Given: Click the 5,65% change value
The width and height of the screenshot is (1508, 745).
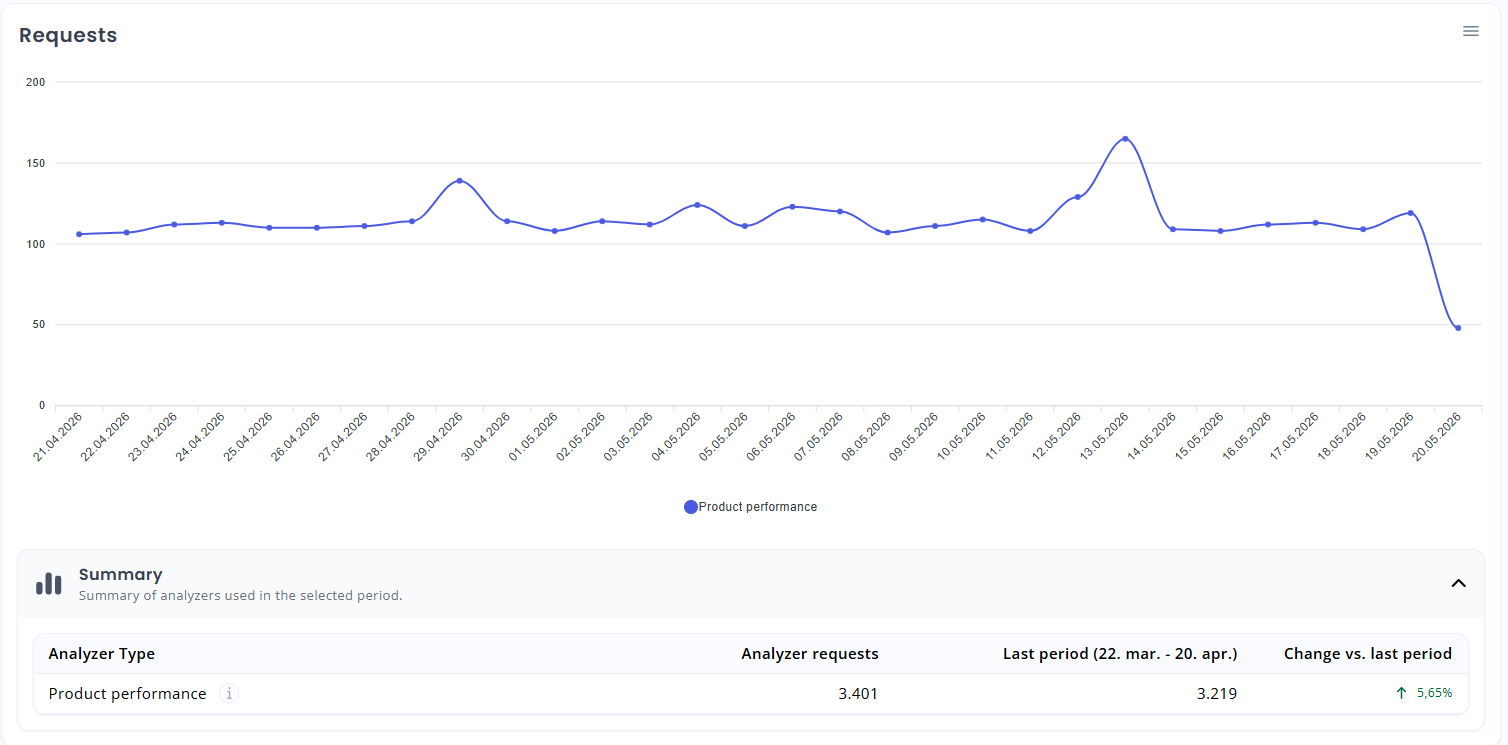Looking at the screenshot, I should click(x=1435, y=693).
